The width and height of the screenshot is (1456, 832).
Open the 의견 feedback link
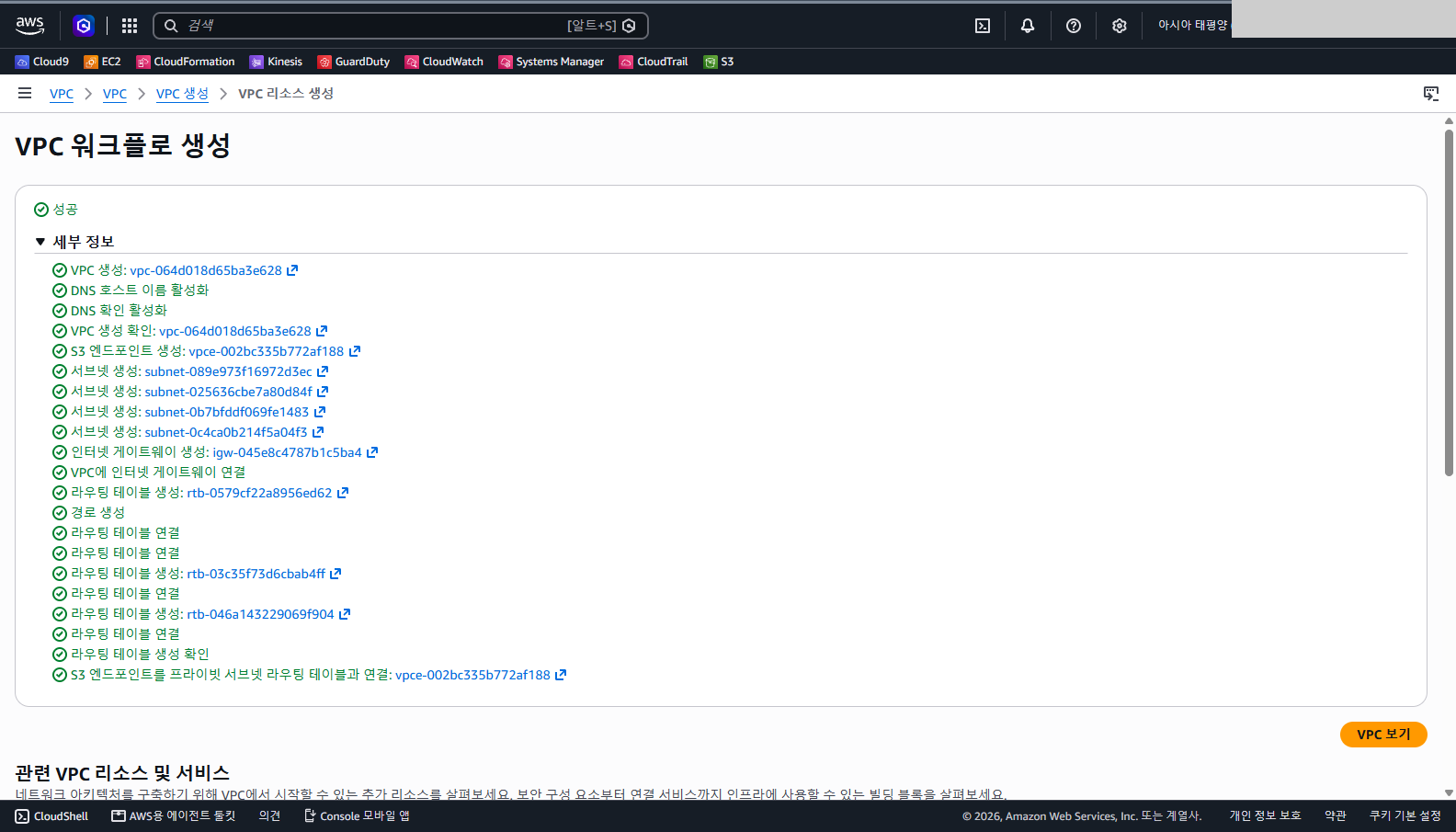coord(269,816)
